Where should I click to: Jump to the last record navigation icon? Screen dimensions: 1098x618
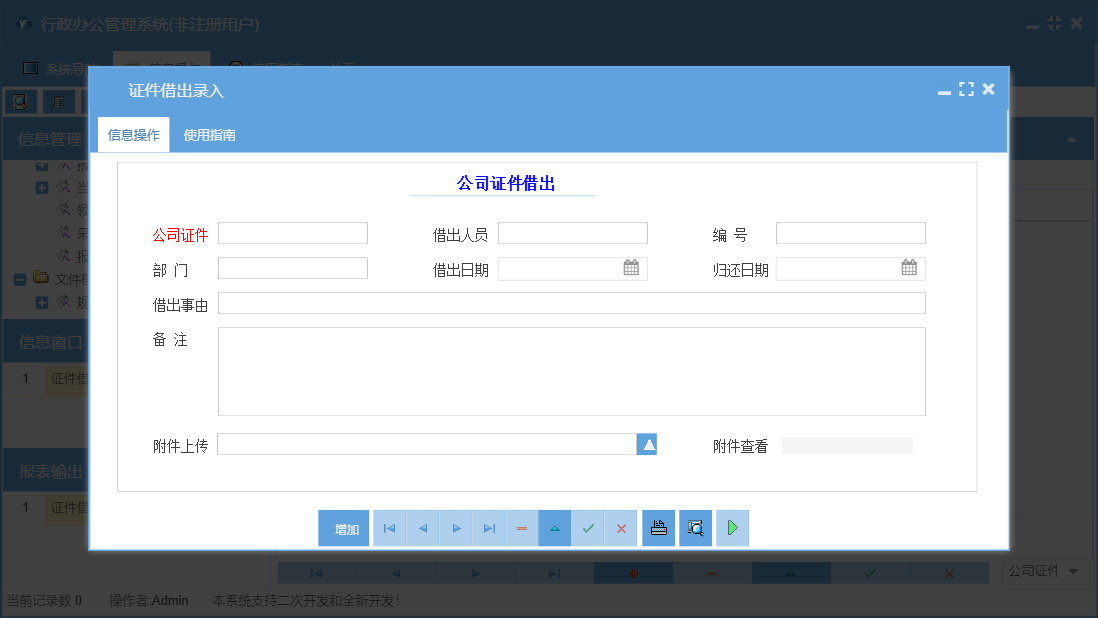tap(488, 528)
